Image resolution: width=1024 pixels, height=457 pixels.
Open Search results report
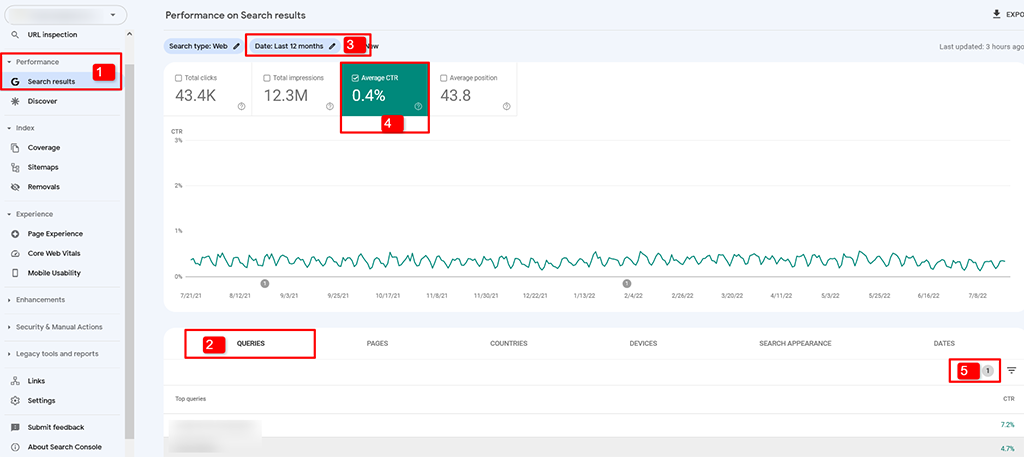coord(51,82)
